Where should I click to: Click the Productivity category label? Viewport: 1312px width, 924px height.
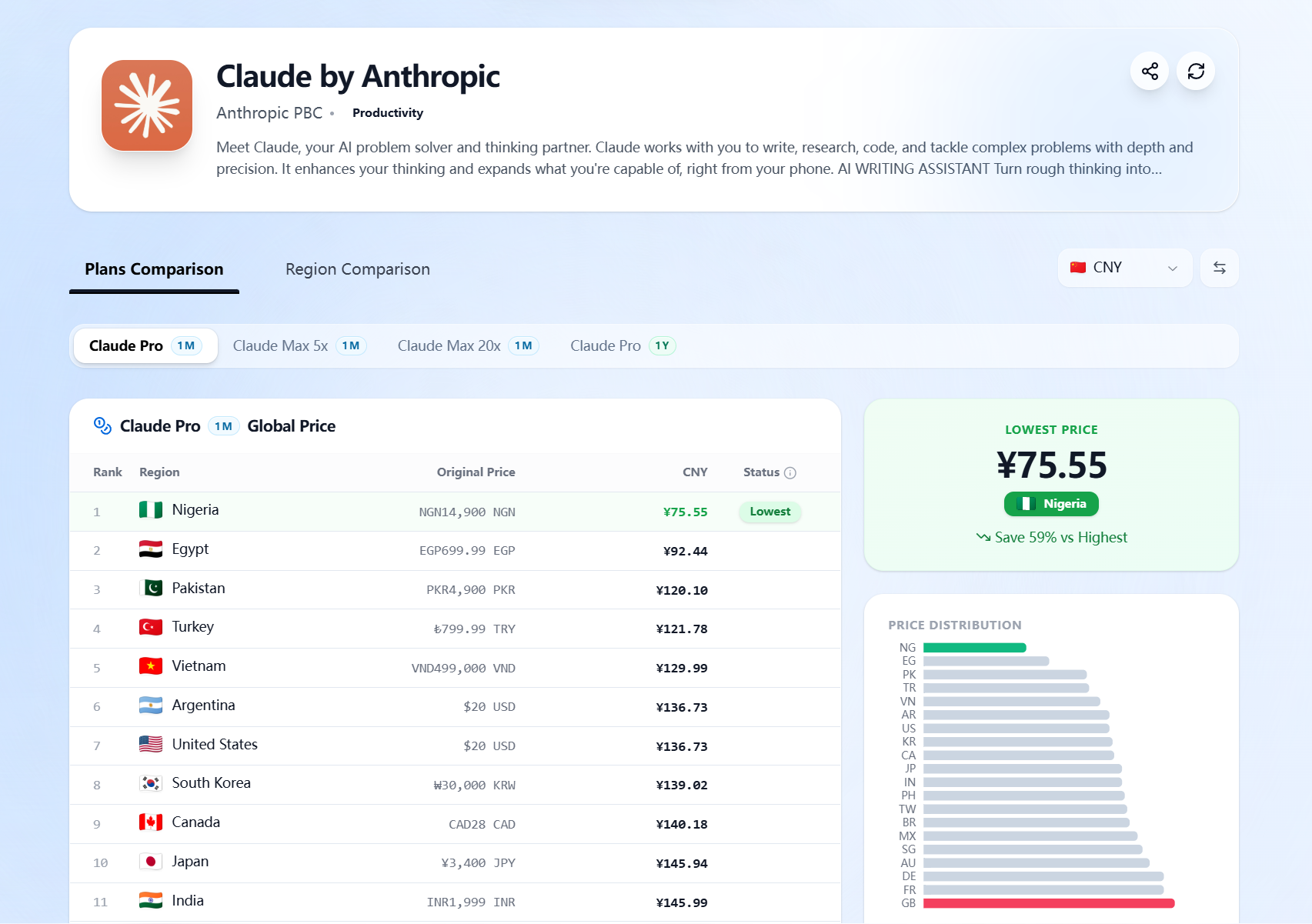pos(388,113)
